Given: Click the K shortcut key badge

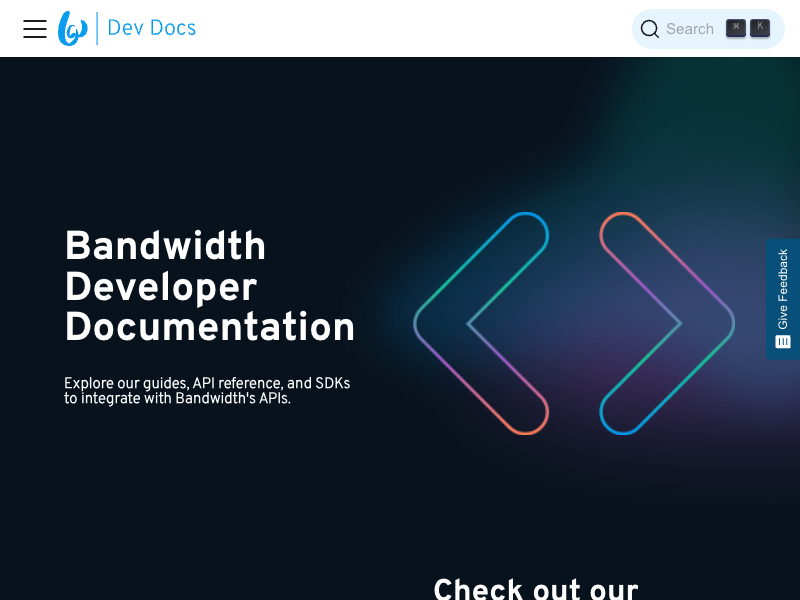Looking at the screenshot, I should tap(760, 28).
